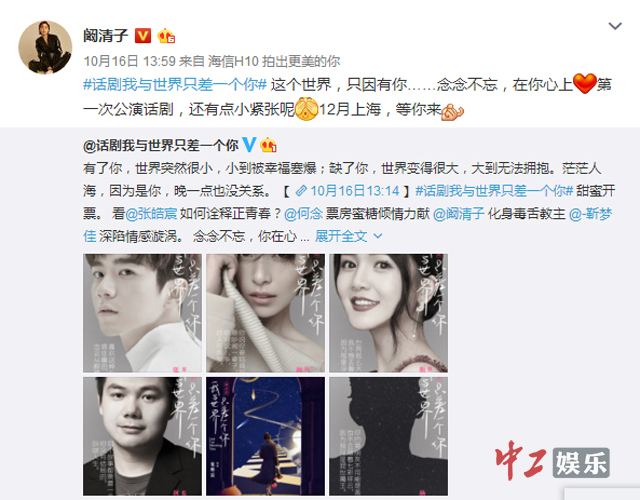
Task: Open the 阚清子 username link
Action: [106, 36]
